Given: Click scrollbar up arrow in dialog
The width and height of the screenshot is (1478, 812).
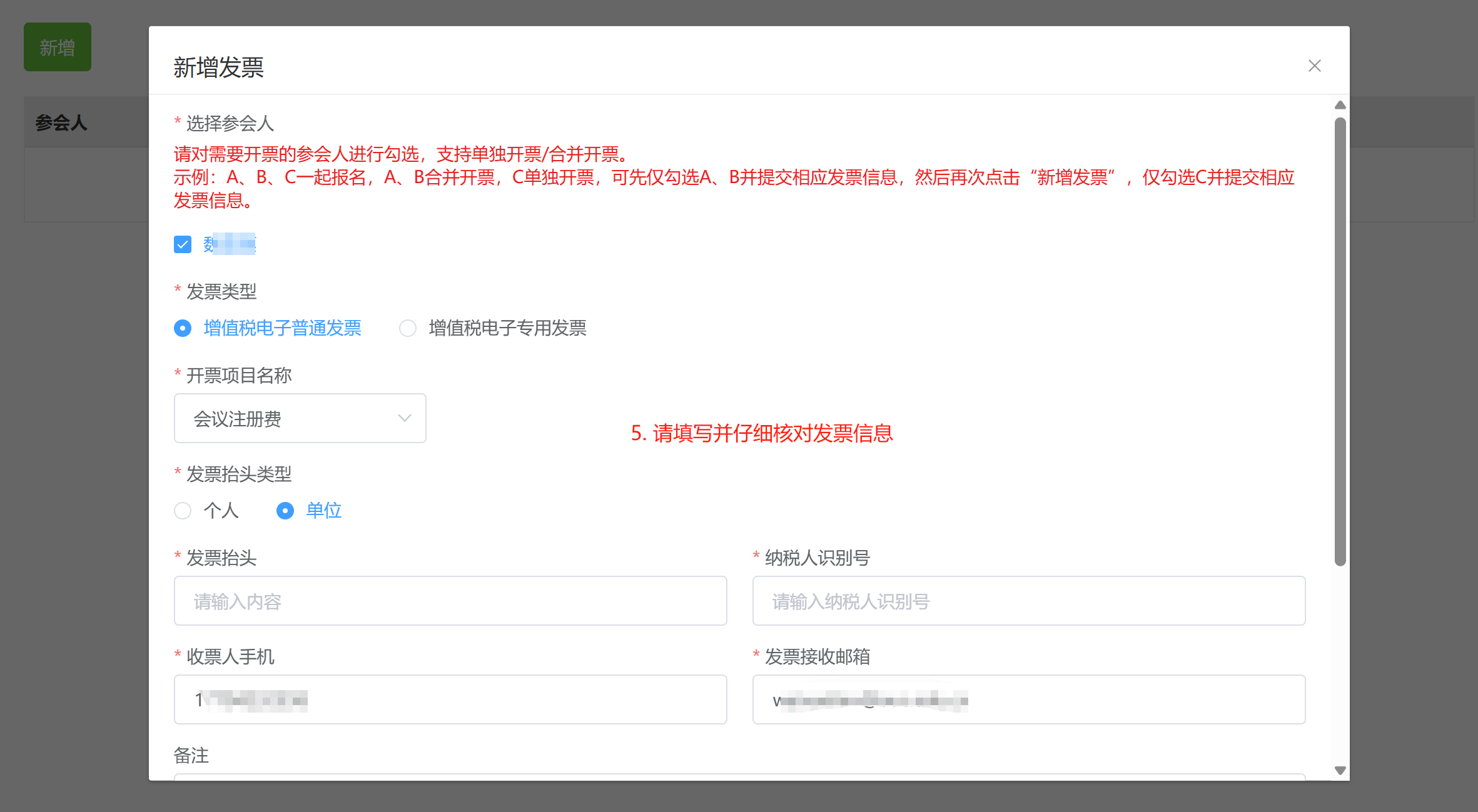Looking at the screenshot, I should [1340, 105].
